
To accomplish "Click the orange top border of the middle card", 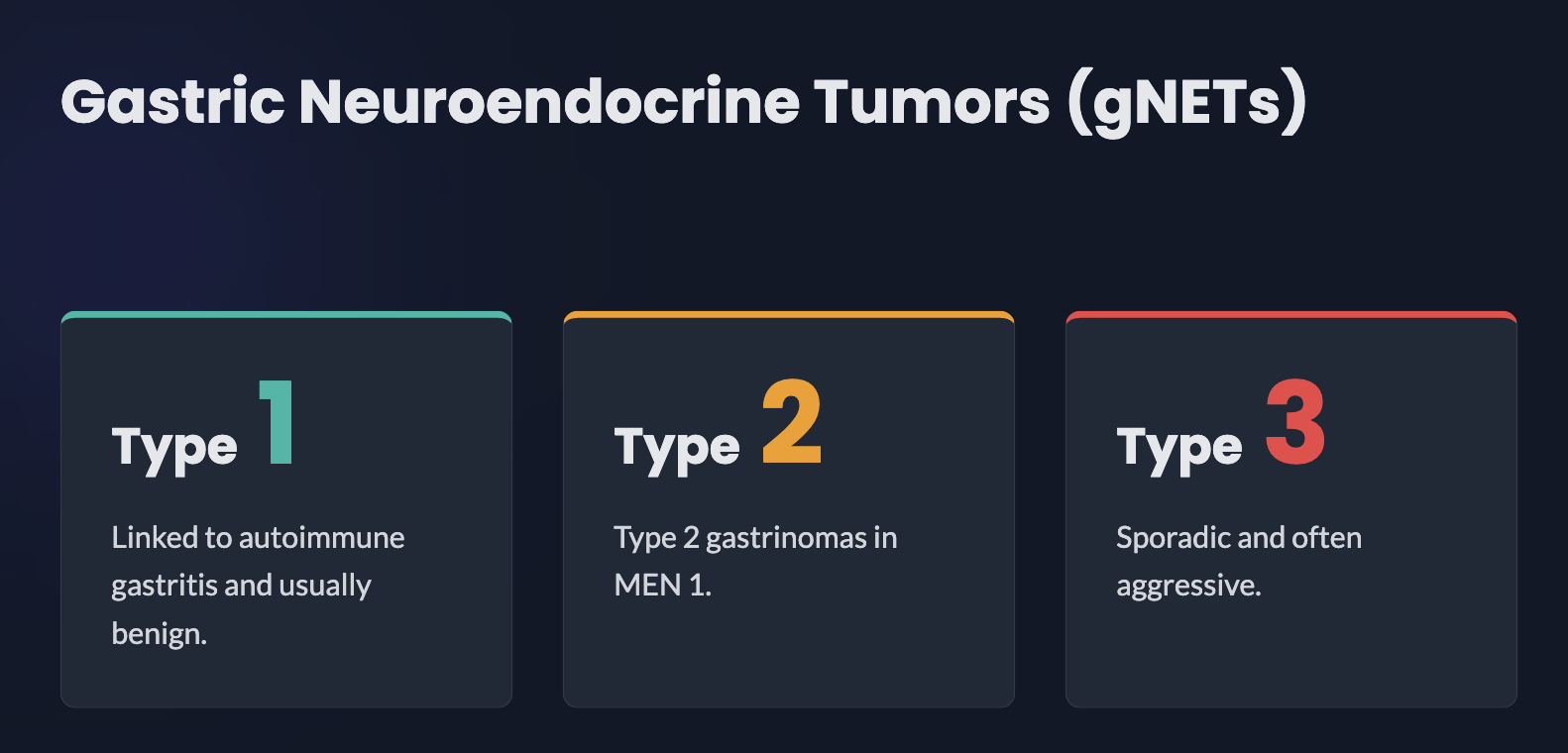I will (789, 315).
